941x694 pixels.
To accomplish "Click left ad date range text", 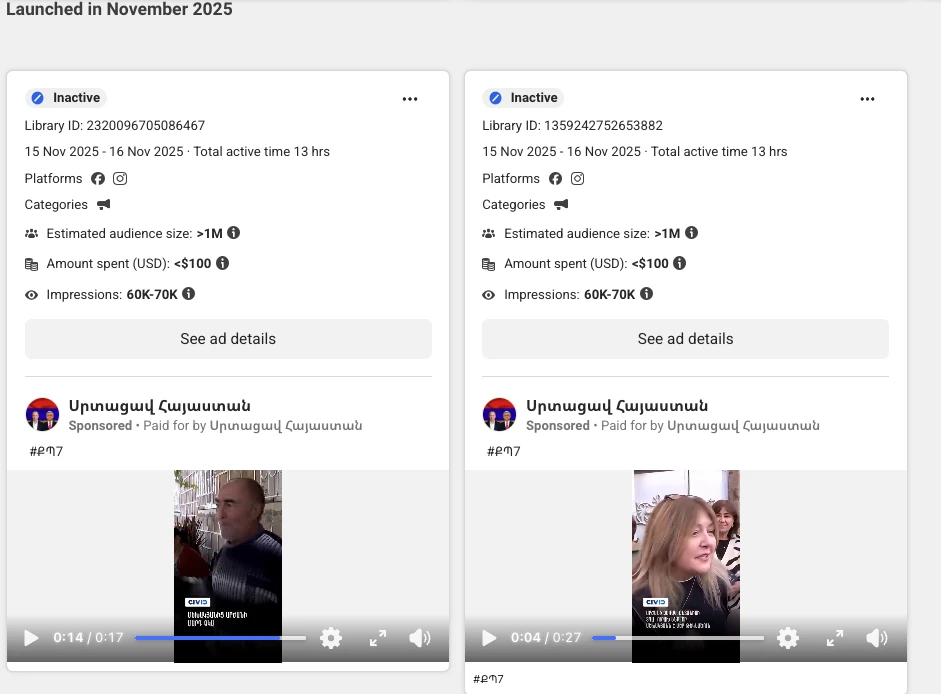I will point(104,151).
